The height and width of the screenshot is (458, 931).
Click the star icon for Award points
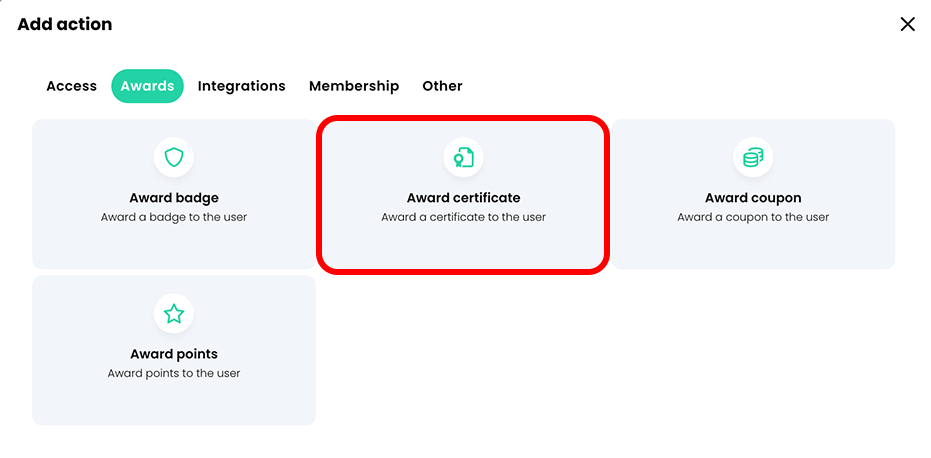174,314
